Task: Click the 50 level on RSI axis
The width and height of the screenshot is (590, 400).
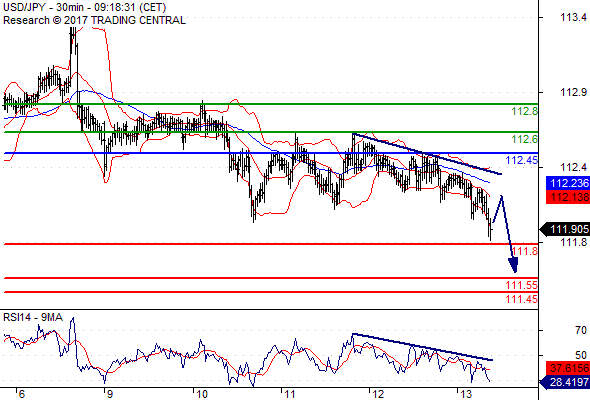Action: click(581, 355)
